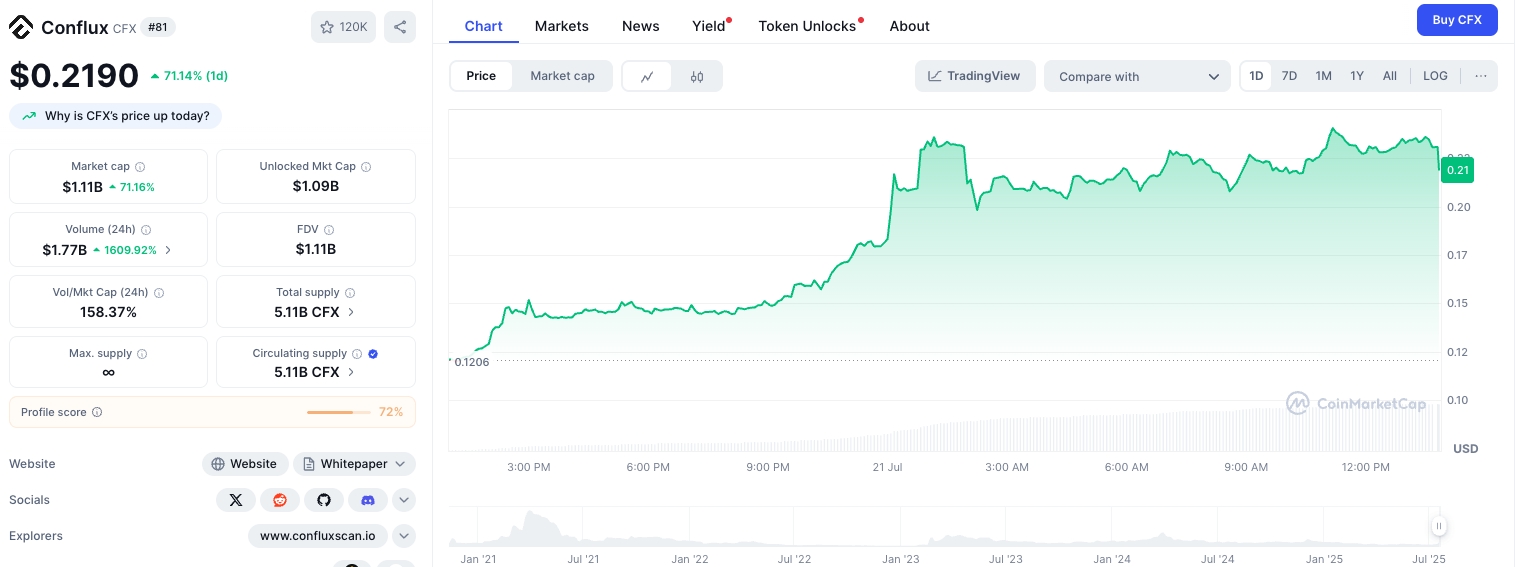Expand more socials chevron
The height and width of the screenshot is (567, 1515).
coord(404,500)
